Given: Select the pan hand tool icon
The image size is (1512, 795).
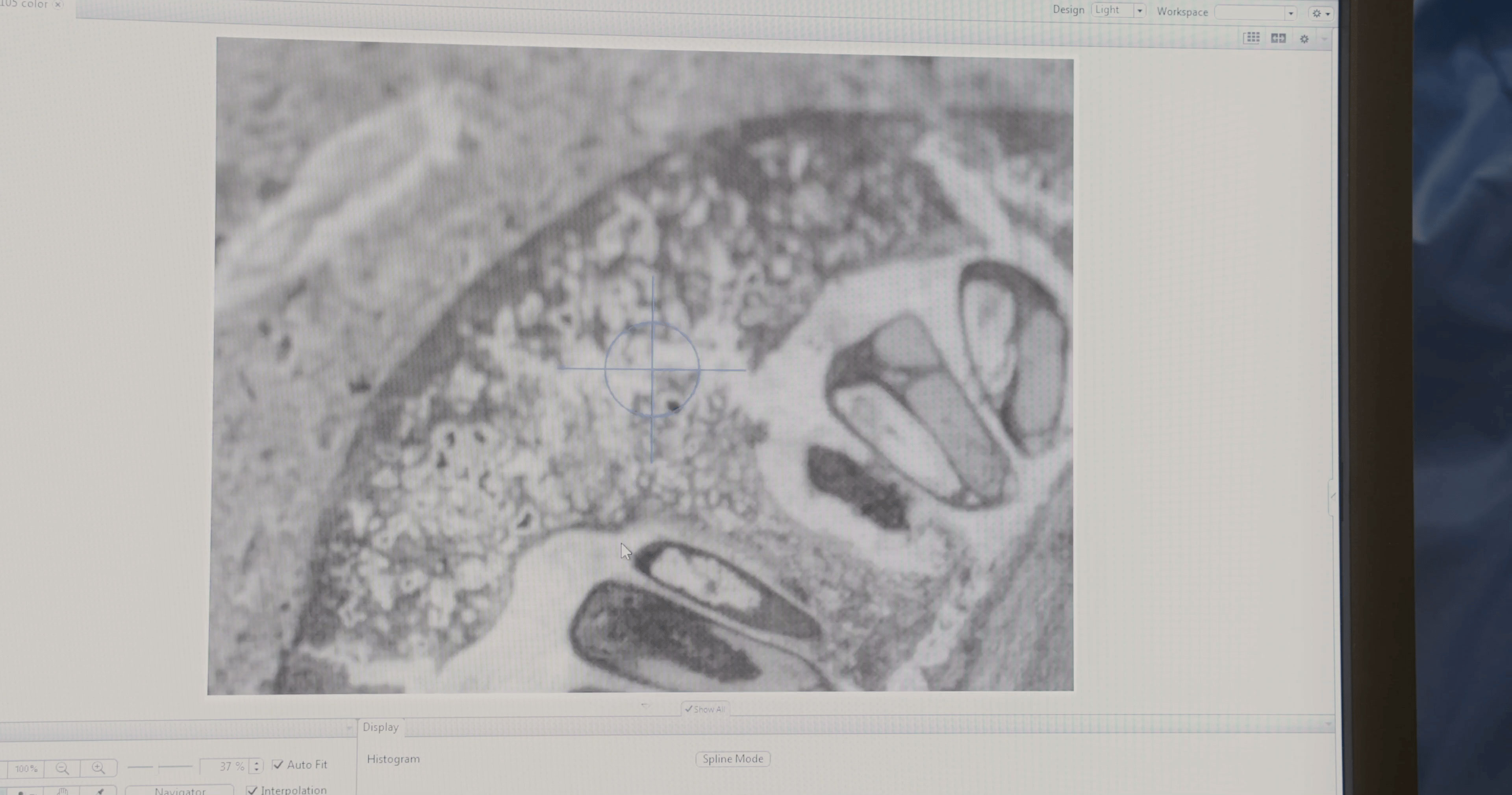Looking at the screenshot, I should tap(63, 791).
